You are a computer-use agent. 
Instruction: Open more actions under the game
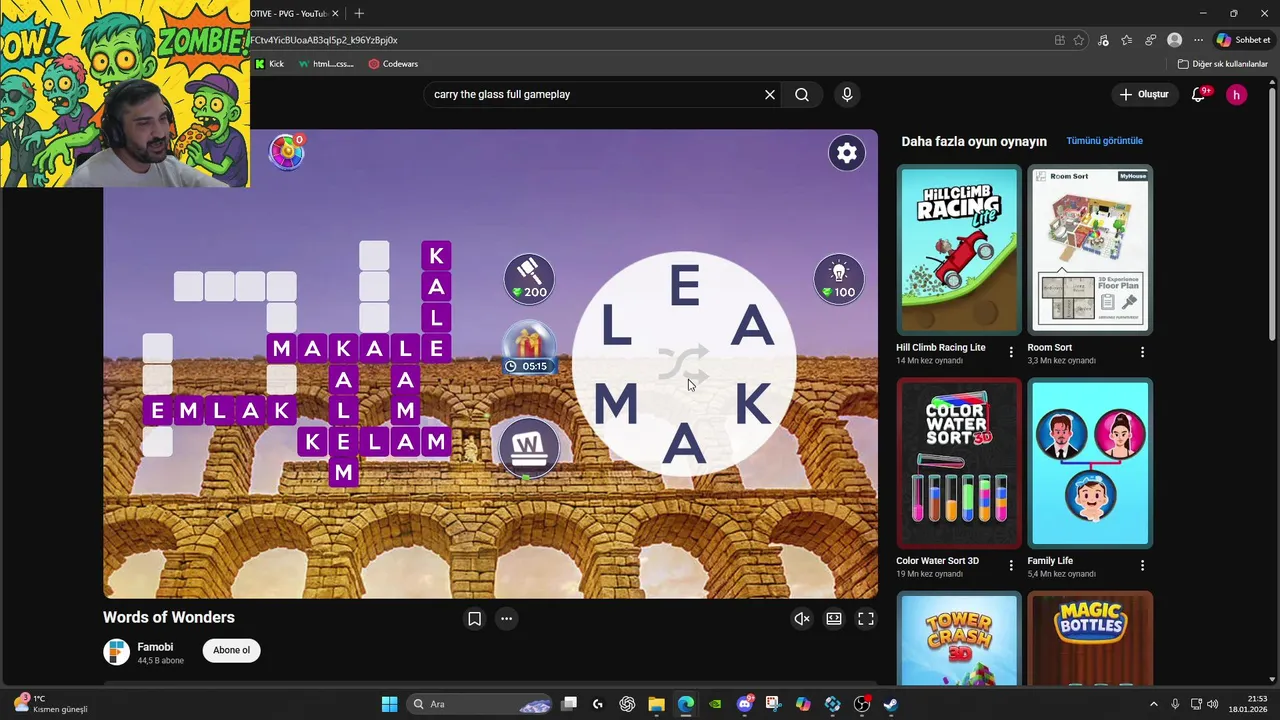507,619
